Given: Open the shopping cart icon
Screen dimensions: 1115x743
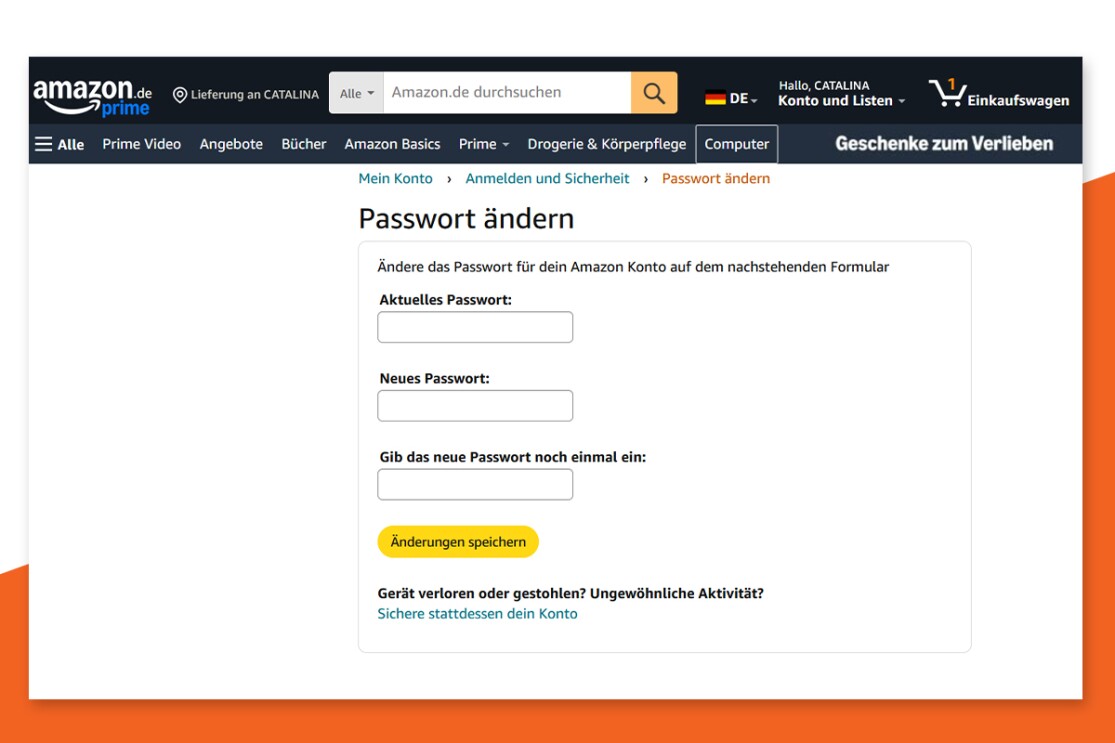Looking at the screenshot, I should pyautogui.click(x=946, y=93).
